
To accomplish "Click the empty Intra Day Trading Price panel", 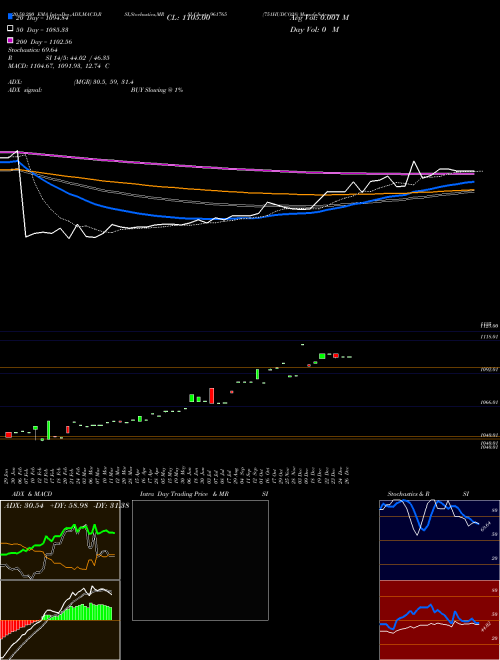I will (200, 560).
